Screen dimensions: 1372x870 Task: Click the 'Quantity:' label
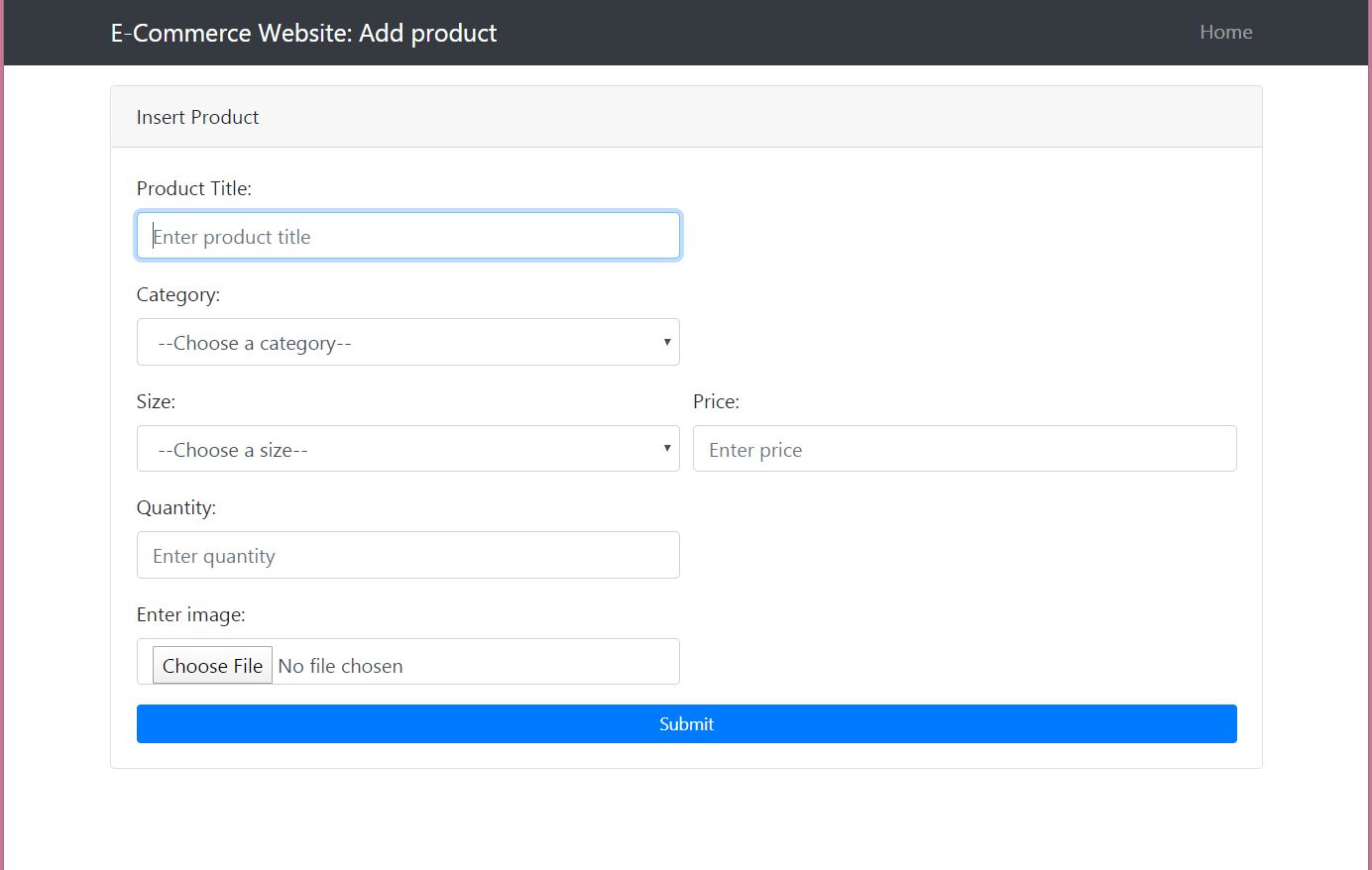pos(176,507)
